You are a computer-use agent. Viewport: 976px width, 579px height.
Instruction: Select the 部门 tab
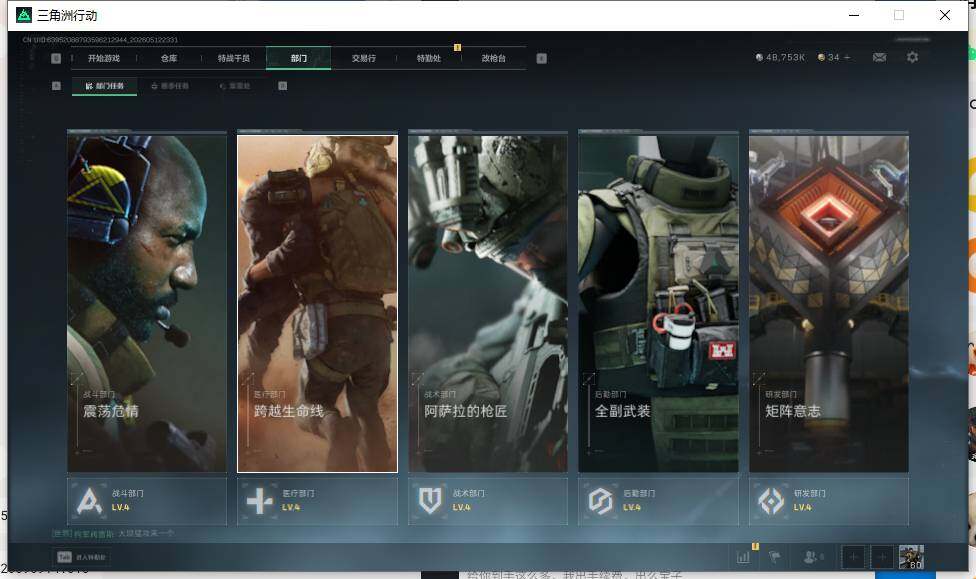(x=299, y=58)
